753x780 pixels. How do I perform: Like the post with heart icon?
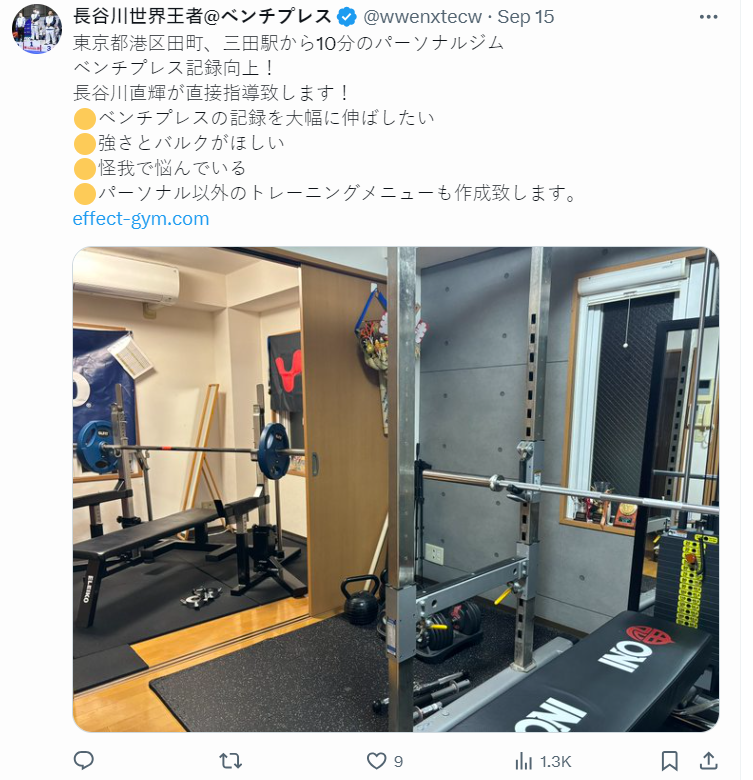tap(376, 761)
